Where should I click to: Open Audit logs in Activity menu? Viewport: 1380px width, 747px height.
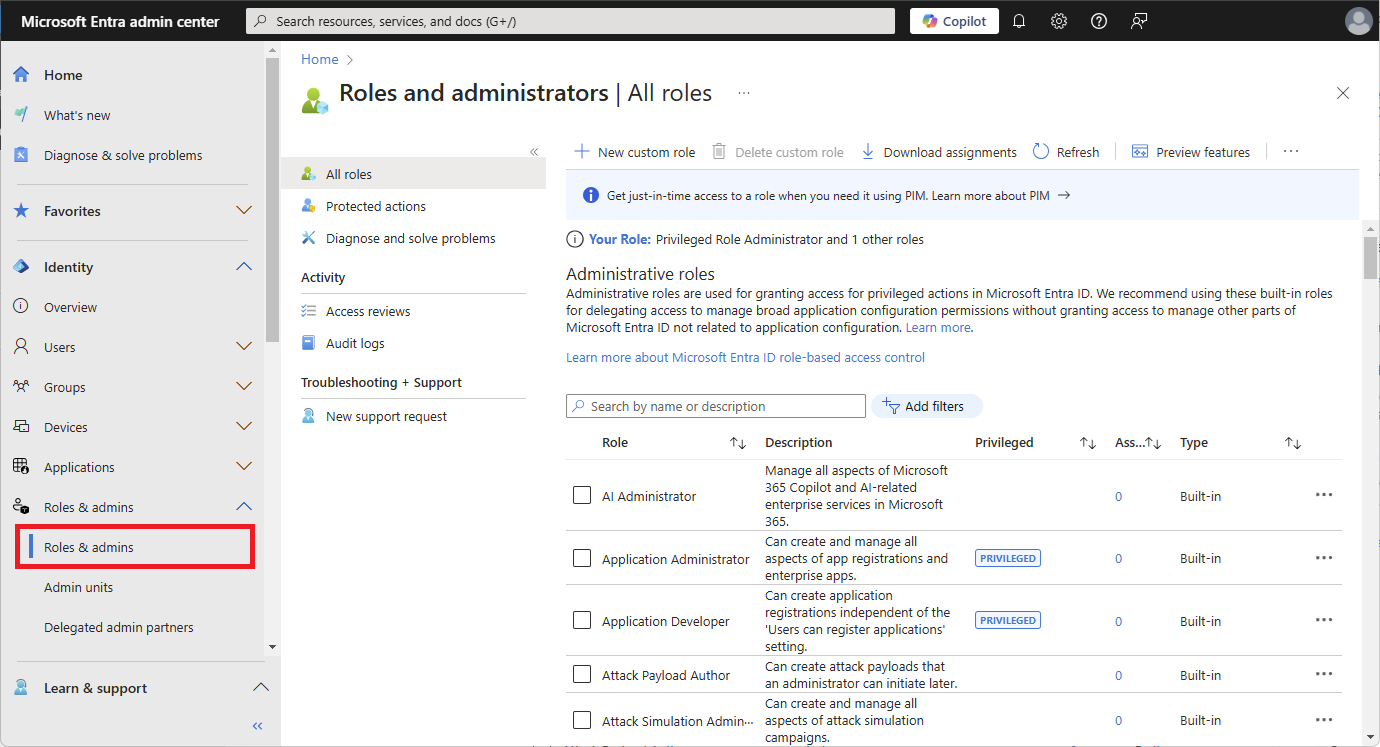tap(355, 343)
